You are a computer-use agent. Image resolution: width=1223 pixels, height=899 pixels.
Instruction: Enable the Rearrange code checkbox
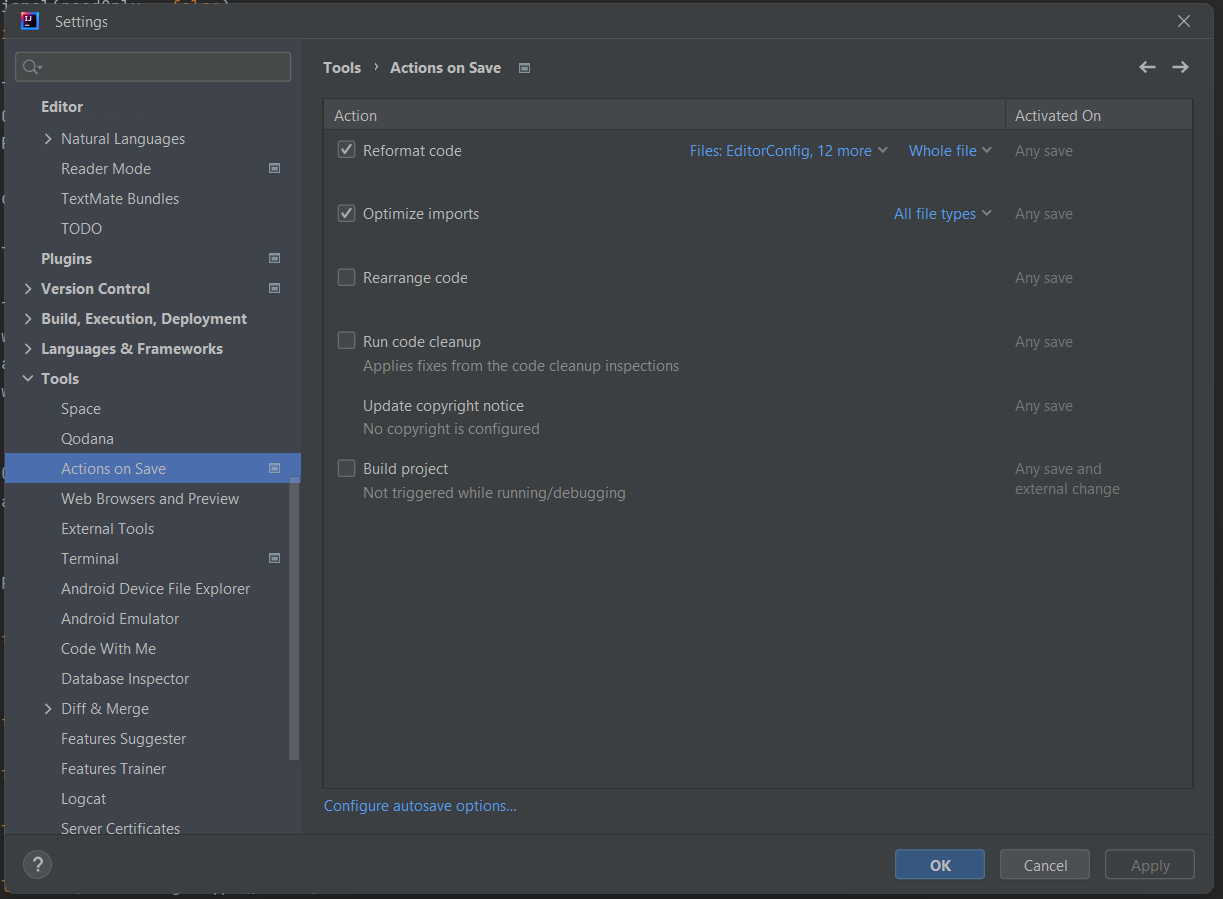347,277
